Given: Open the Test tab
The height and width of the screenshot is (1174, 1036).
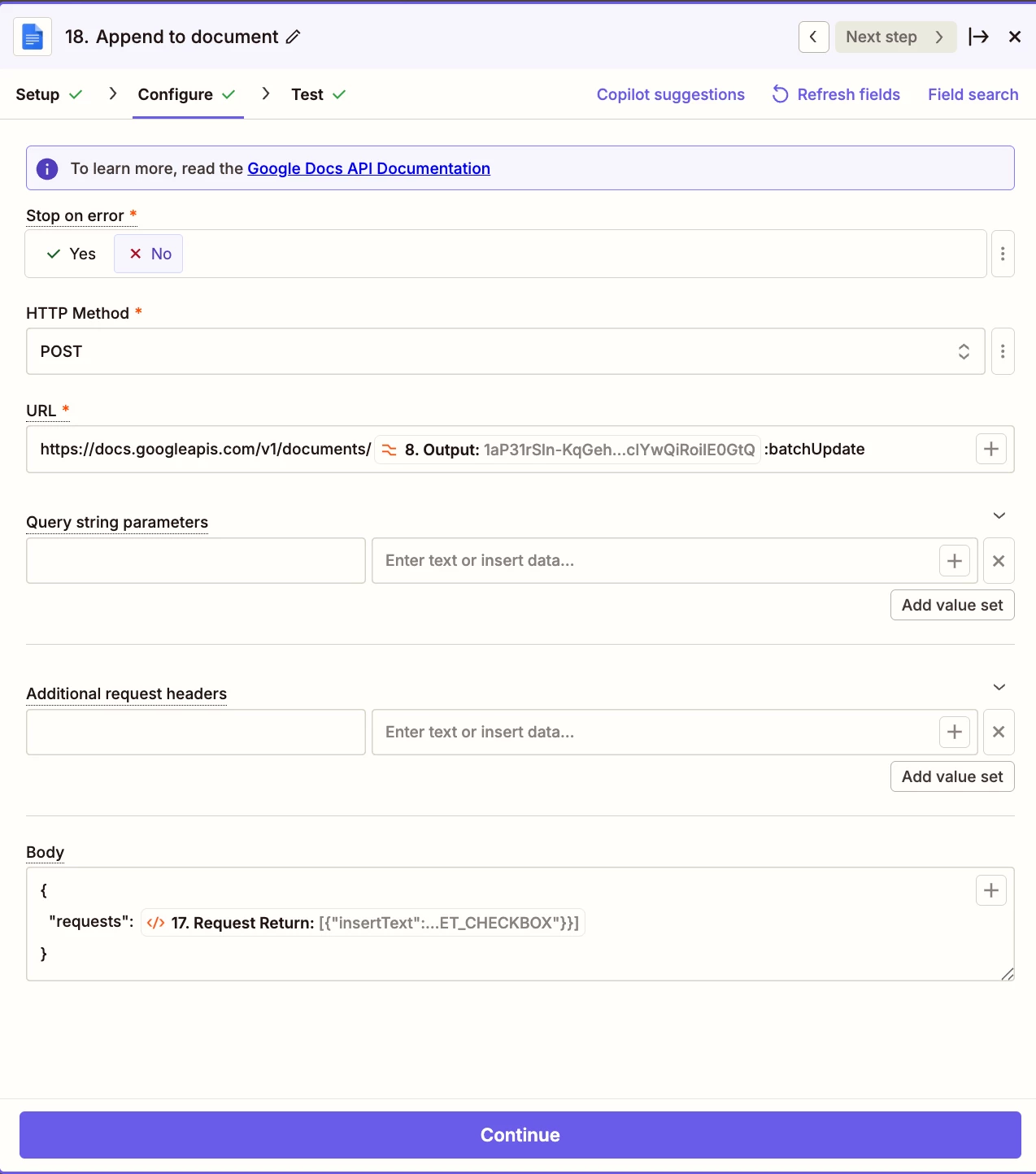Looking at the screenshot, I should coord(319,94).
